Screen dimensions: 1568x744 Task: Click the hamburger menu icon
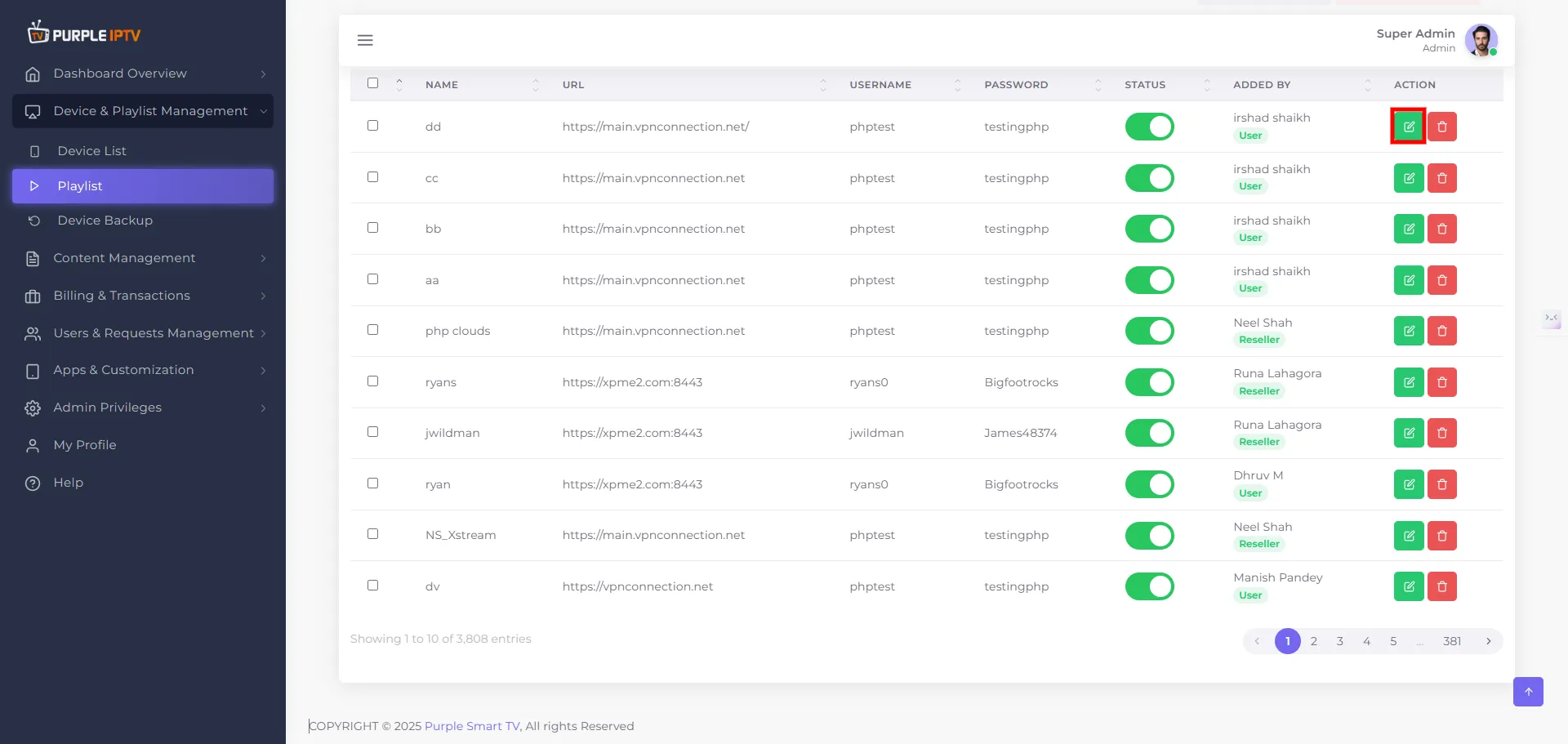[365, 40]
